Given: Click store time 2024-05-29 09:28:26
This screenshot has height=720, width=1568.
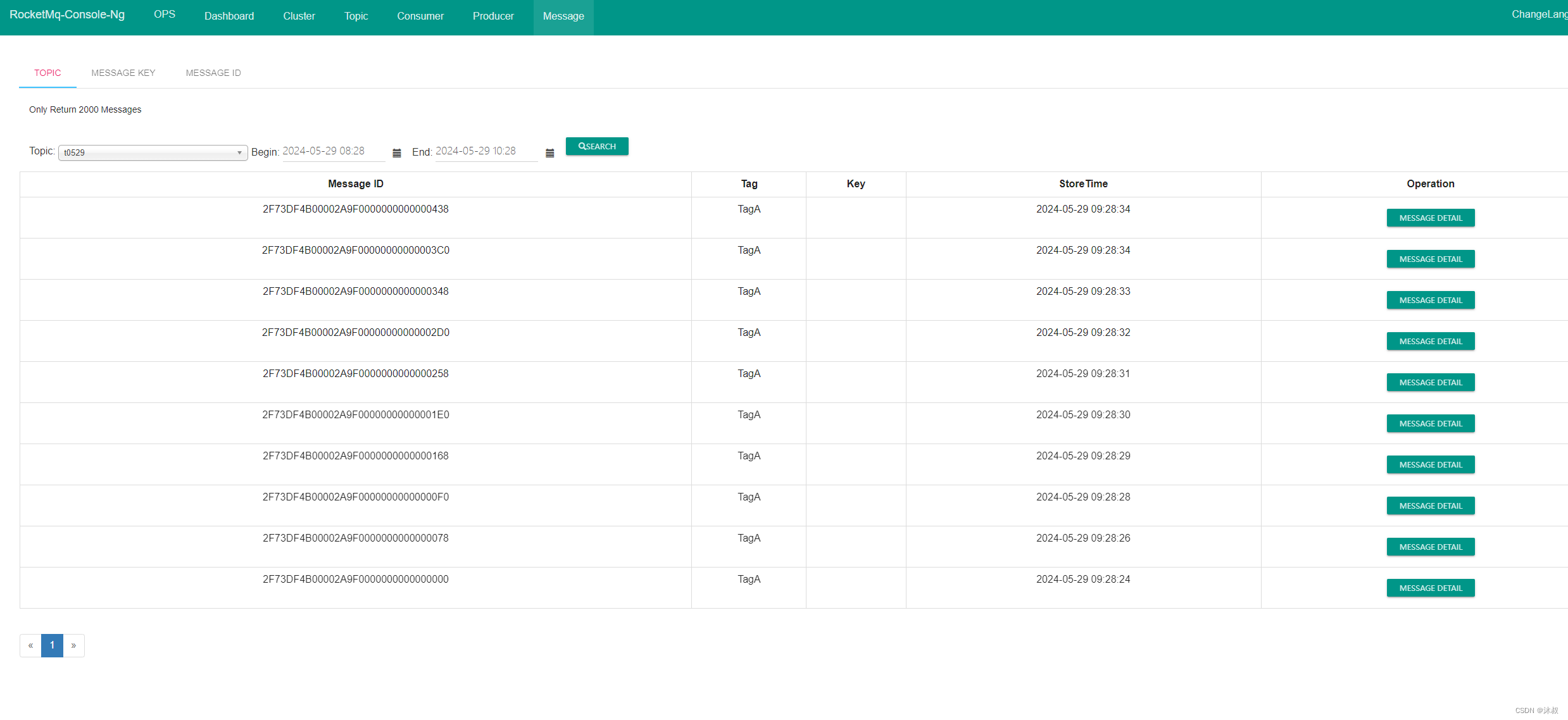Looking at the screenshot, I should (1083, 538).
